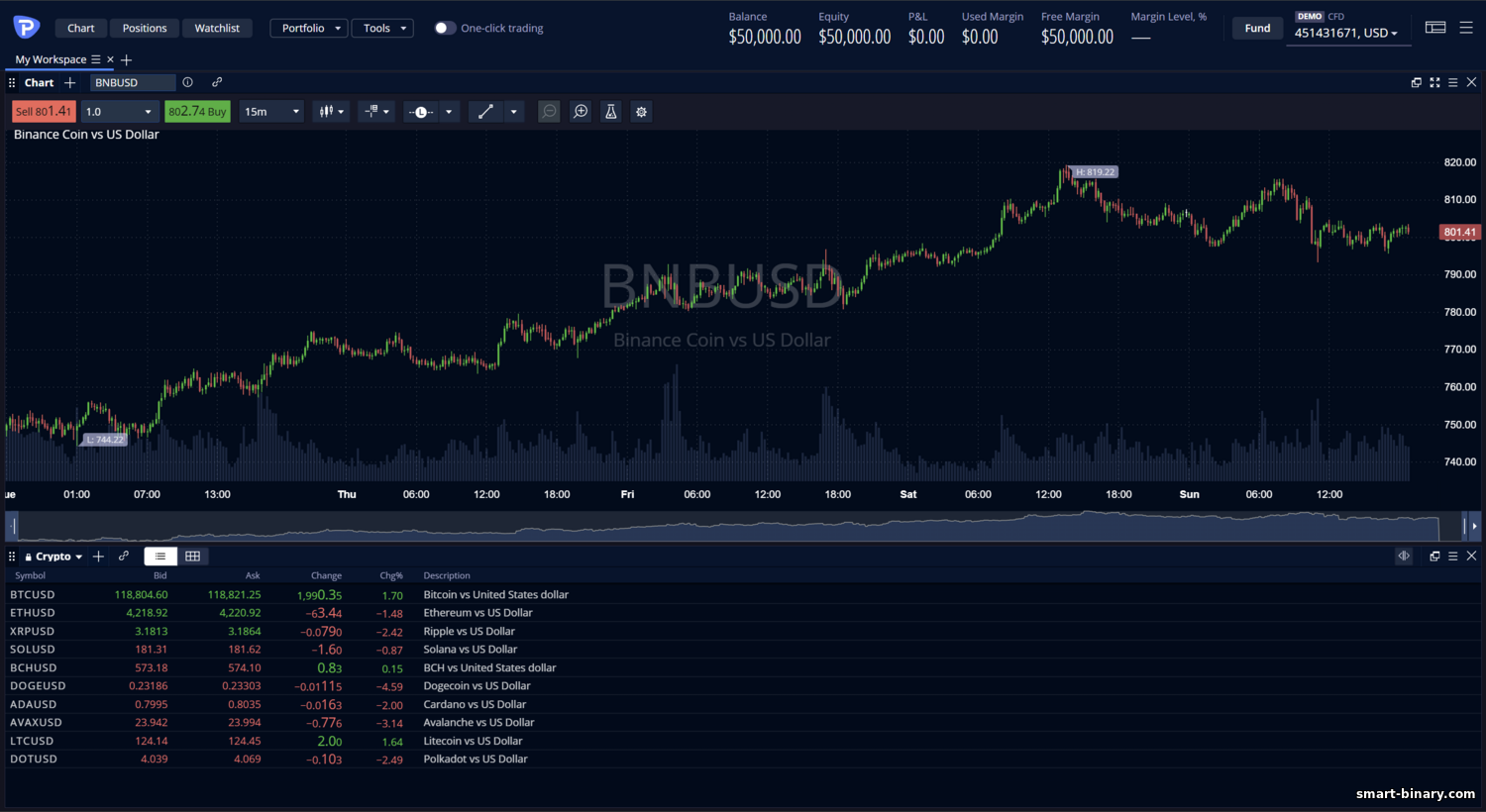Open the indicators flask icon
Screen dimensions: 1486x812
[611, 112]
